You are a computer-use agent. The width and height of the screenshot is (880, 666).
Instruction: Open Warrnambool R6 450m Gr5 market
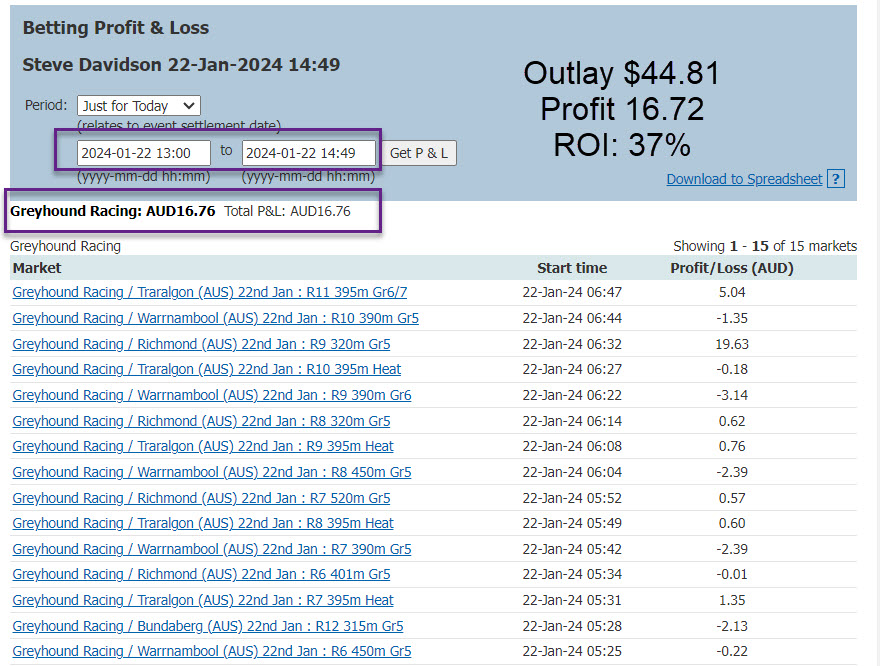click(x=211, y=651)
